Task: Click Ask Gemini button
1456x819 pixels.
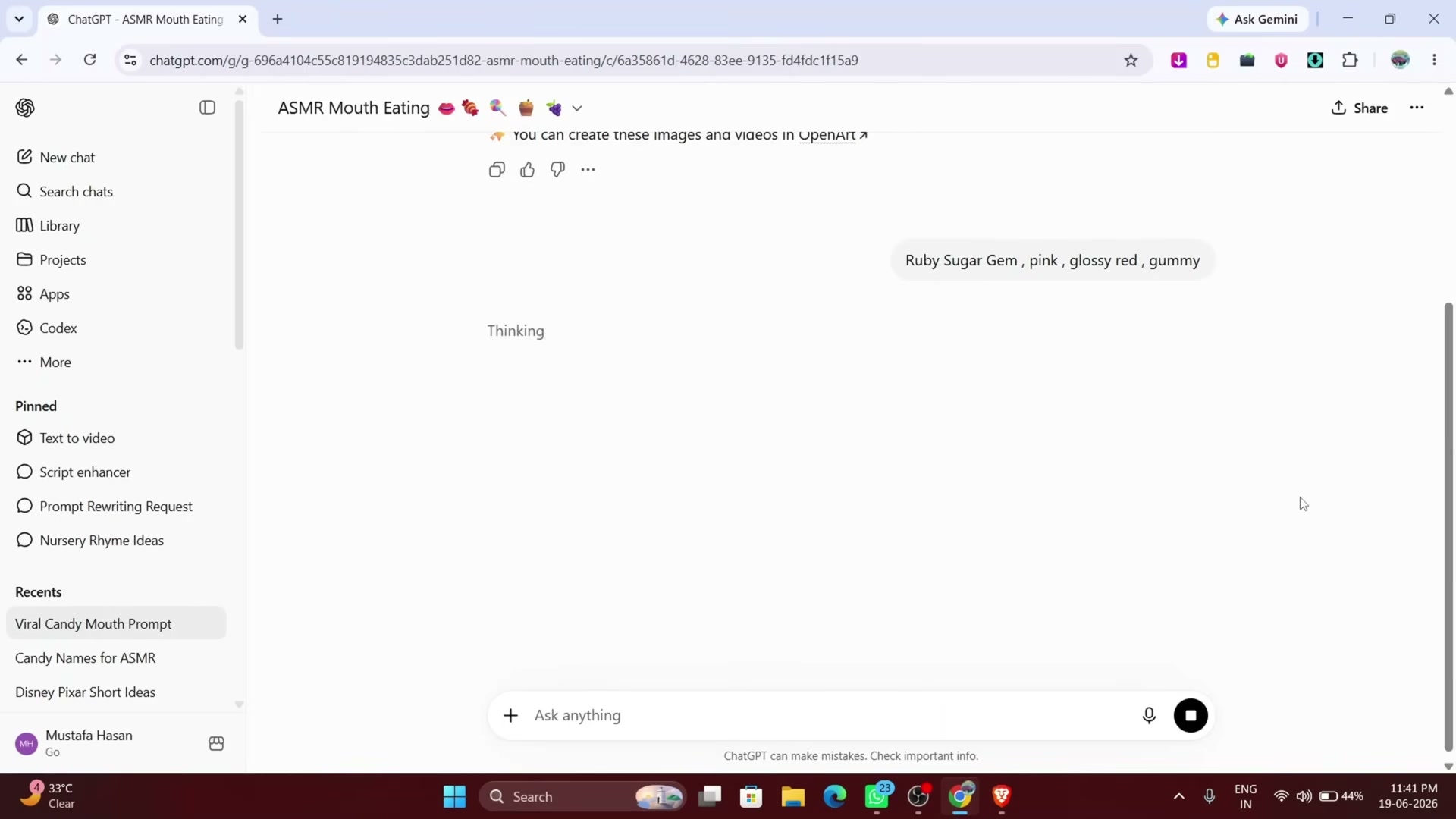Action: point(1257,19)
